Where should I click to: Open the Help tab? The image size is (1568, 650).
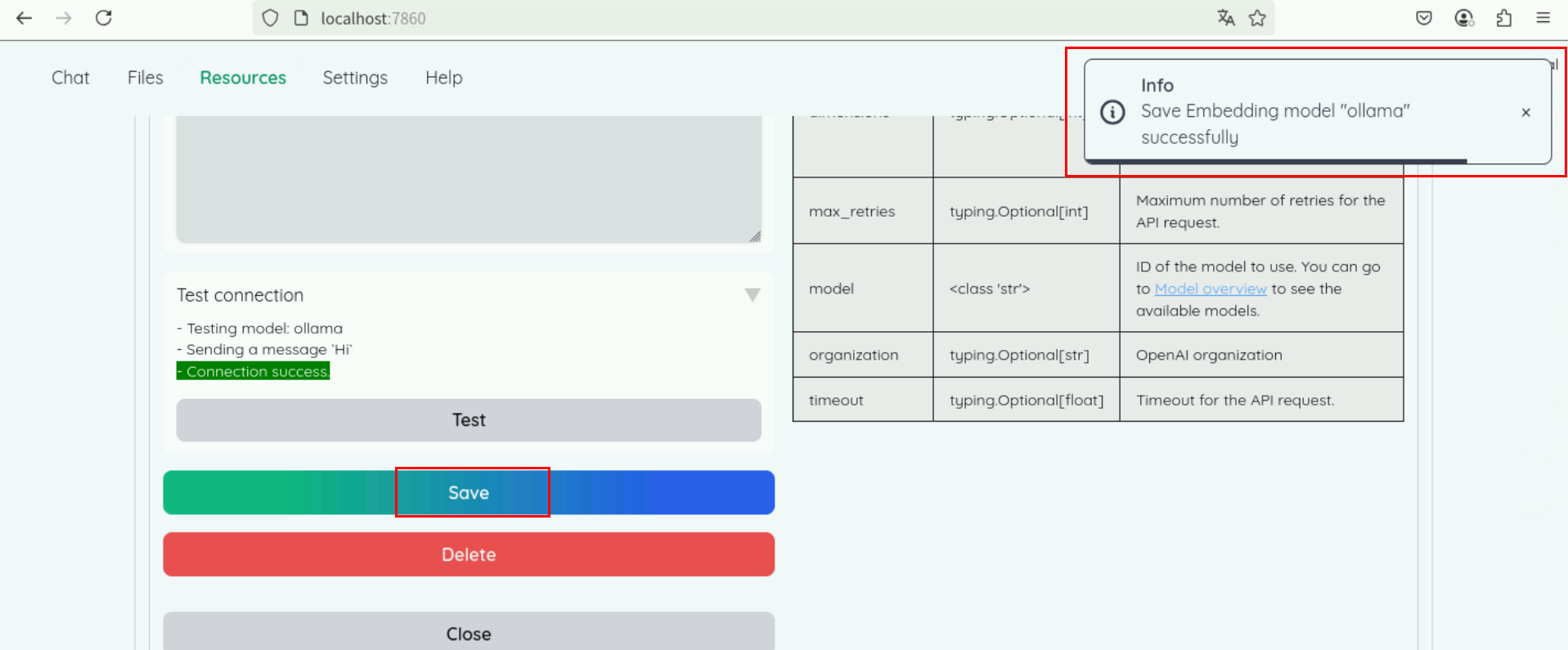click(x=444, y=78)
